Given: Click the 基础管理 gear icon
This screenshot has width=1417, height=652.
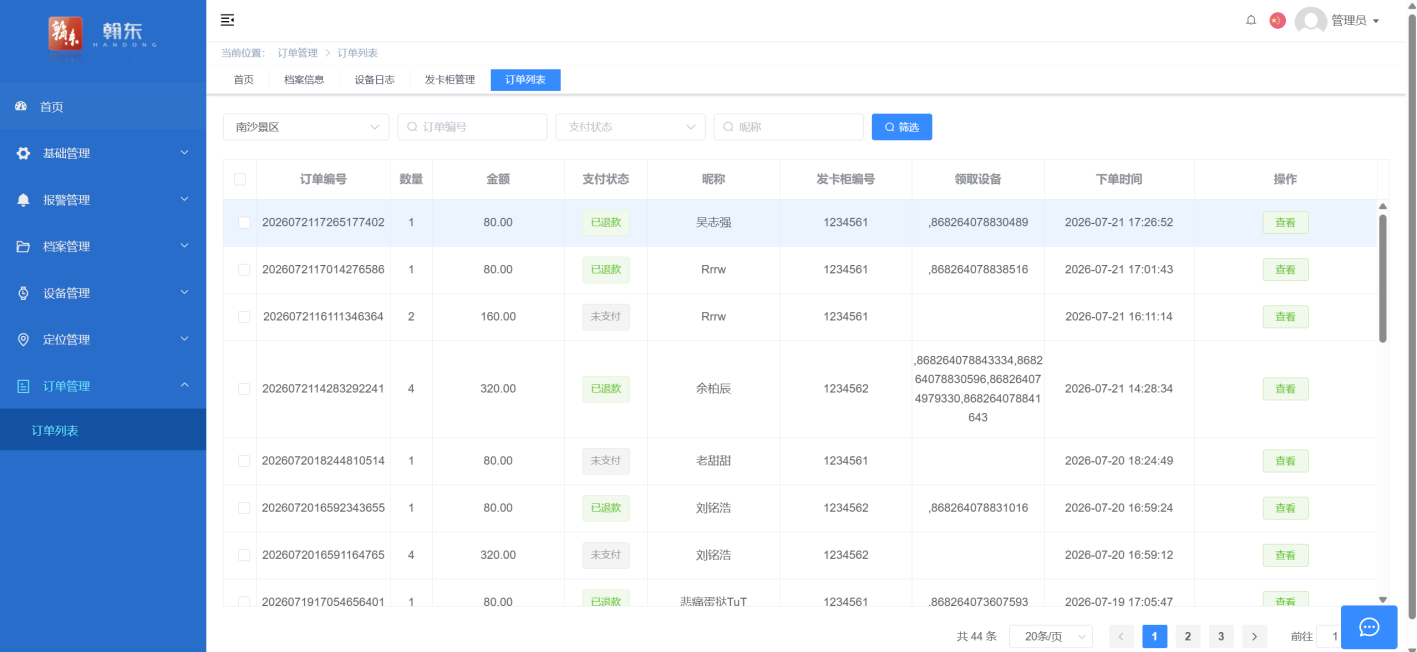Looking at the screenshot, I should pos(23,153).
